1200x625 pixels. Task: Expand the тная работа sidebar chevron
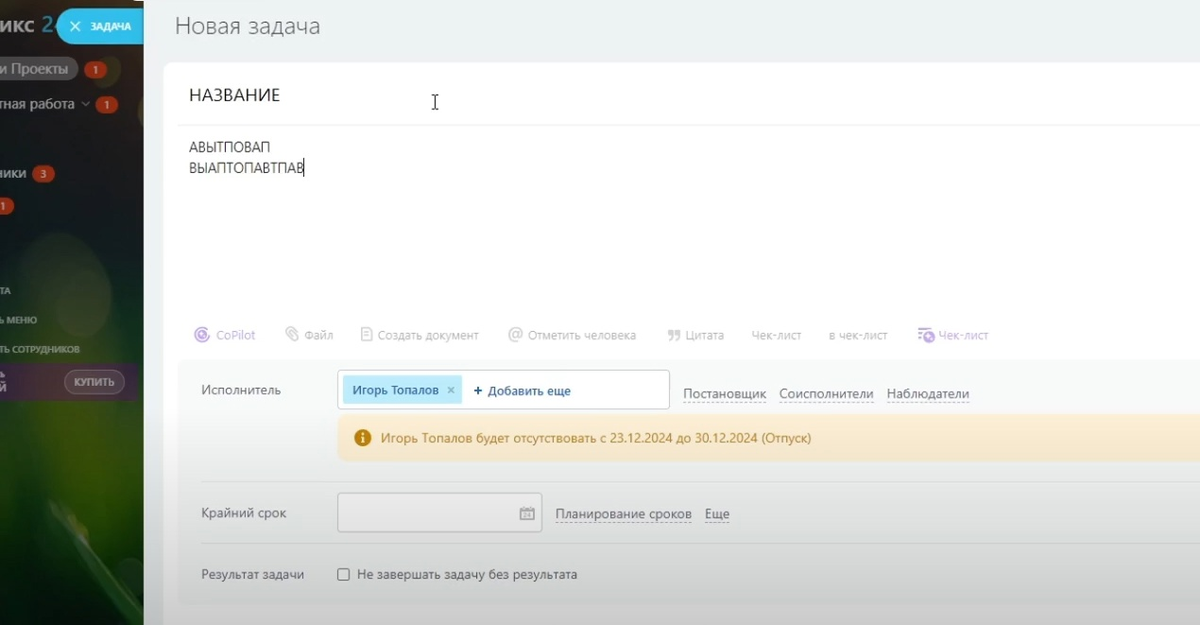click(x=85, y=104)
